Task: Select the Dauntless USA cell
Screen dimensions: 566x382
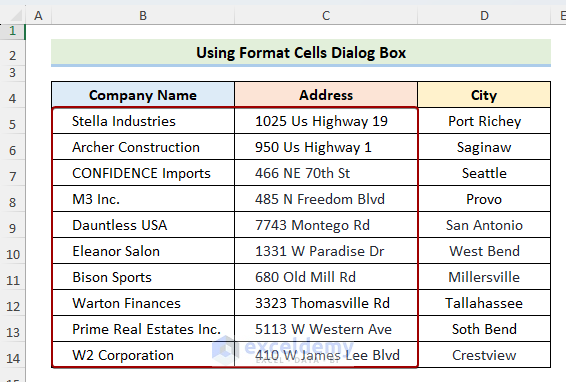Action: click(x=143, y=225)
